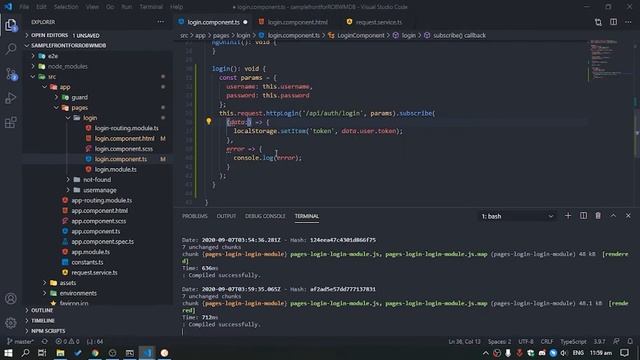
Task: Click the errors and warnings status indicator
Action: pos(68,341)
